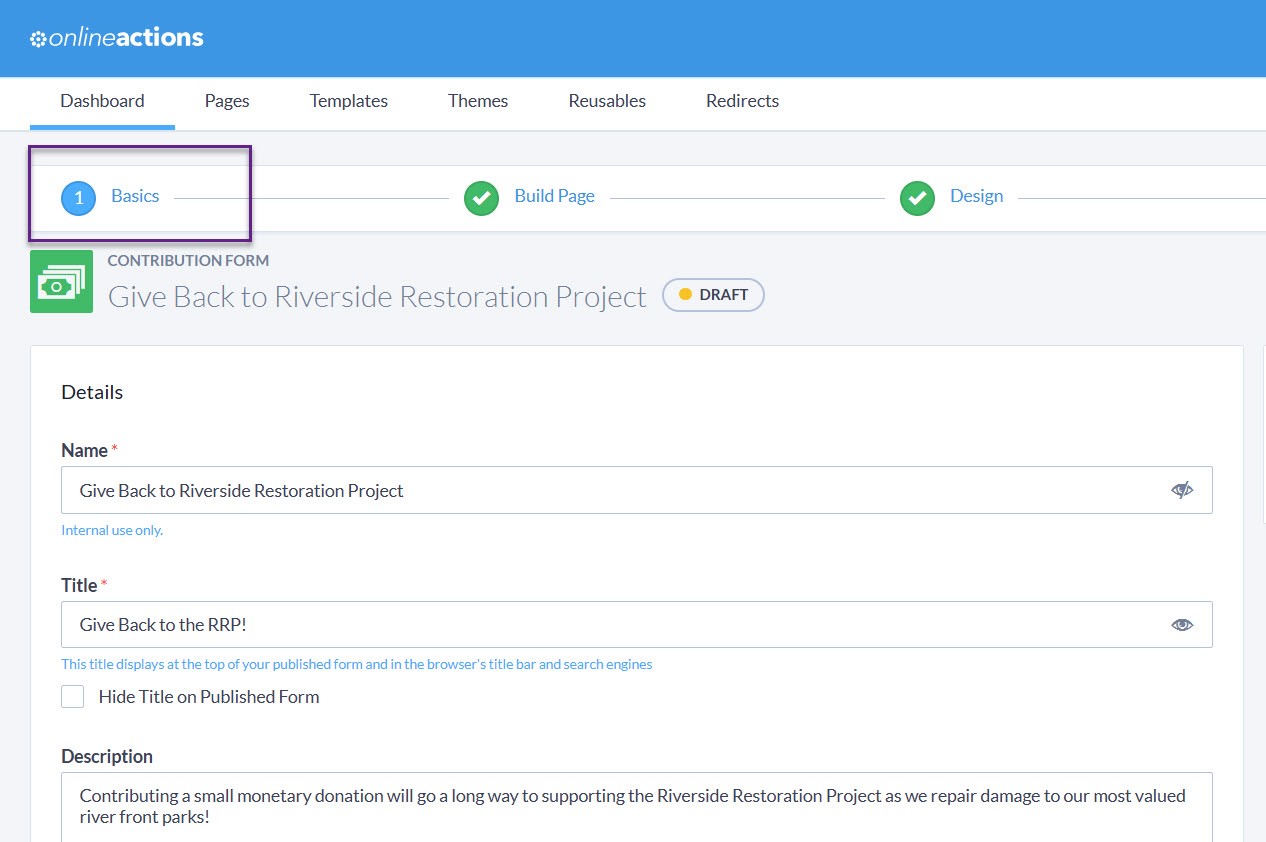The height and width of the screenshot is (842, 1266).
Task: Toggle the crossed-eye icon in Name field
Action: (x=1182, y=490)
